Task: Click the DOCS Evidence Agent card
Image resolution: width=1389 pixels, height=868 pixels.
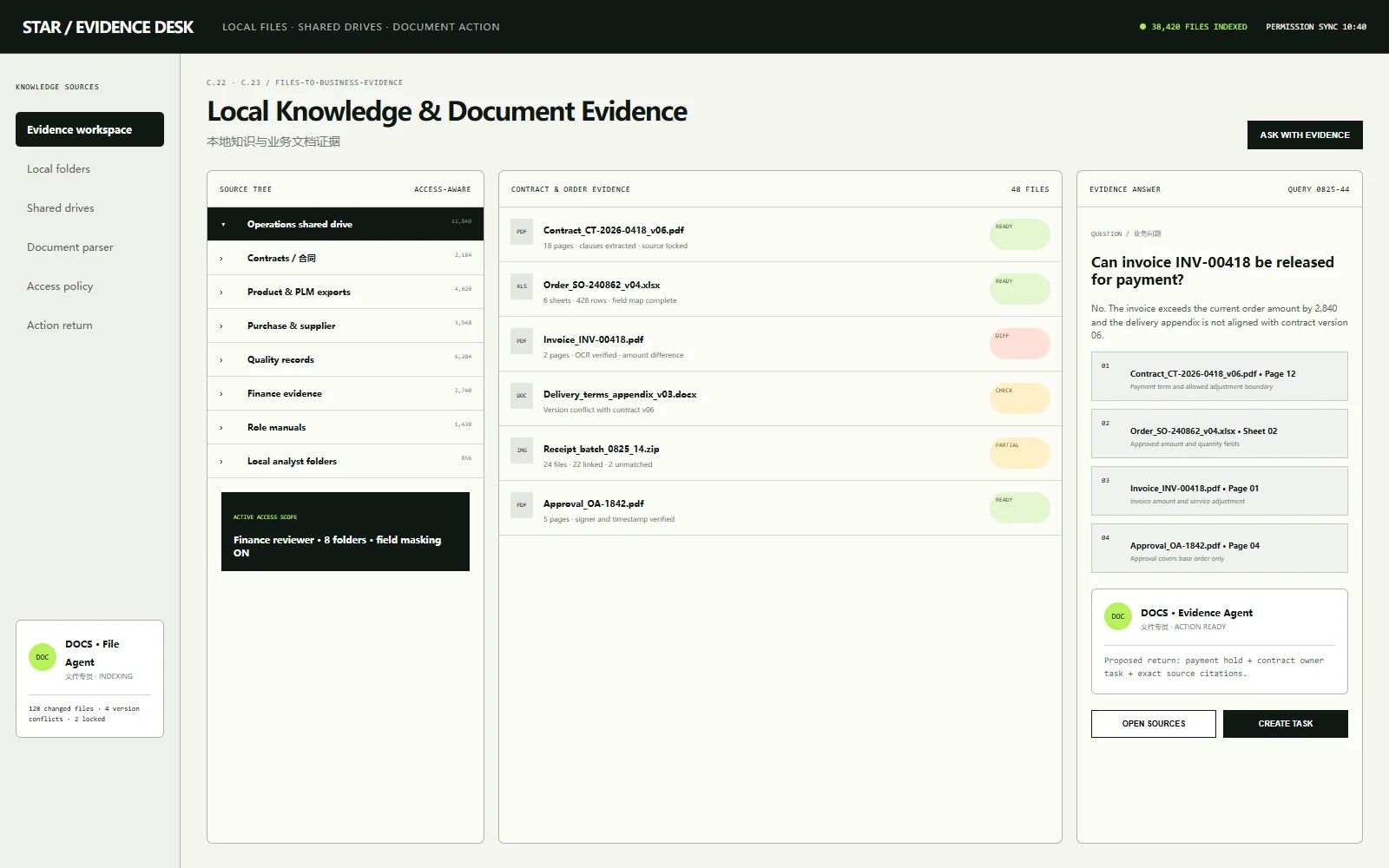Action: coord(1219,641)
